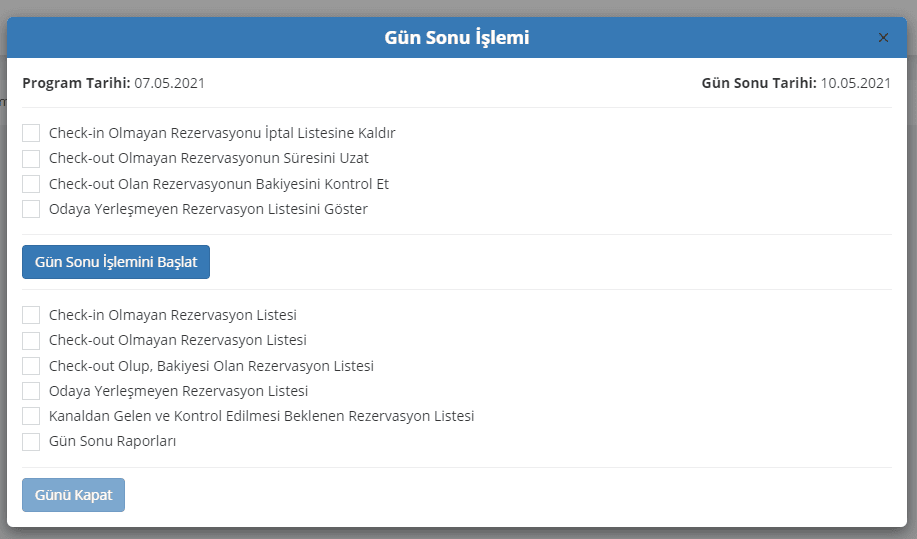Toggle Odaya Yerleşmeyen Rezervasyon Listesini Göster
This screenshot has height=539, width=917.
tap(31, 209)
